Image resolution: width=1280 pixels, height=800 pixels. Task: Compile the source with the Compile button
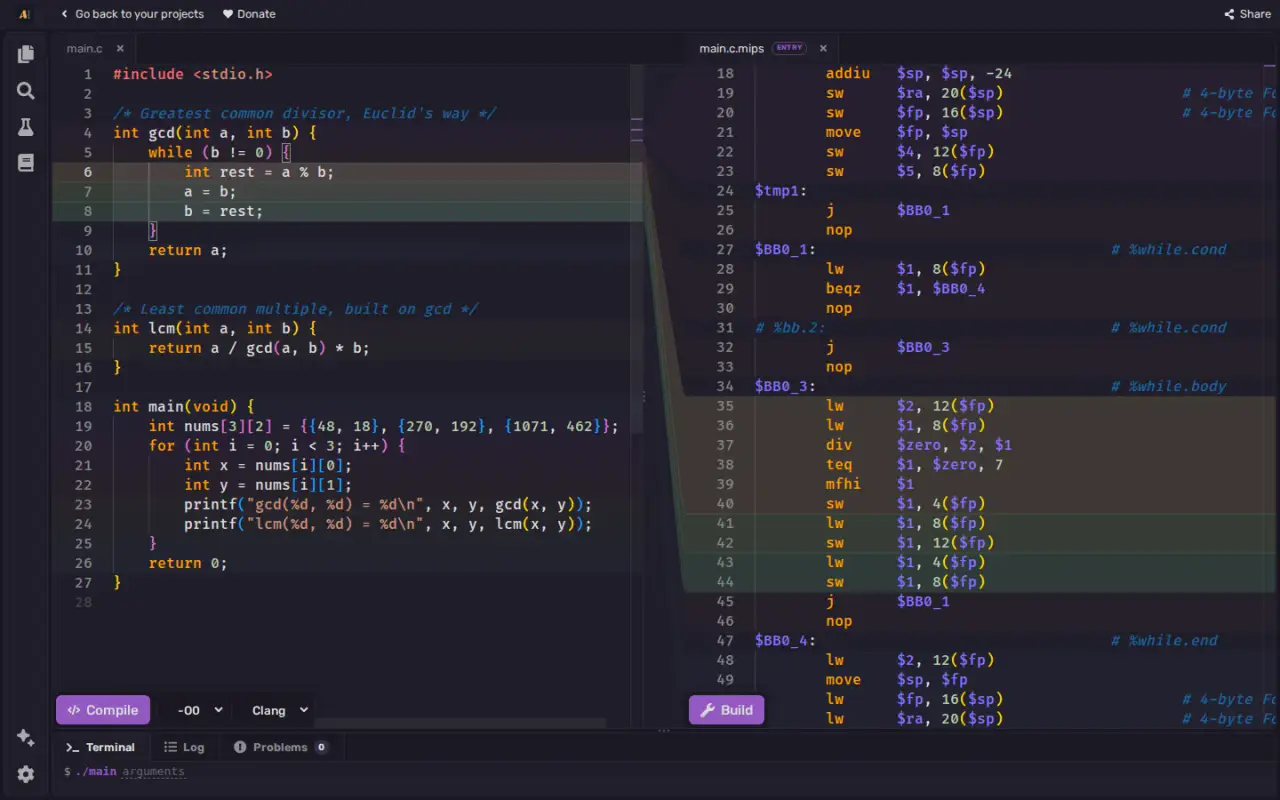pyautogui.click(x=103, y=710)
